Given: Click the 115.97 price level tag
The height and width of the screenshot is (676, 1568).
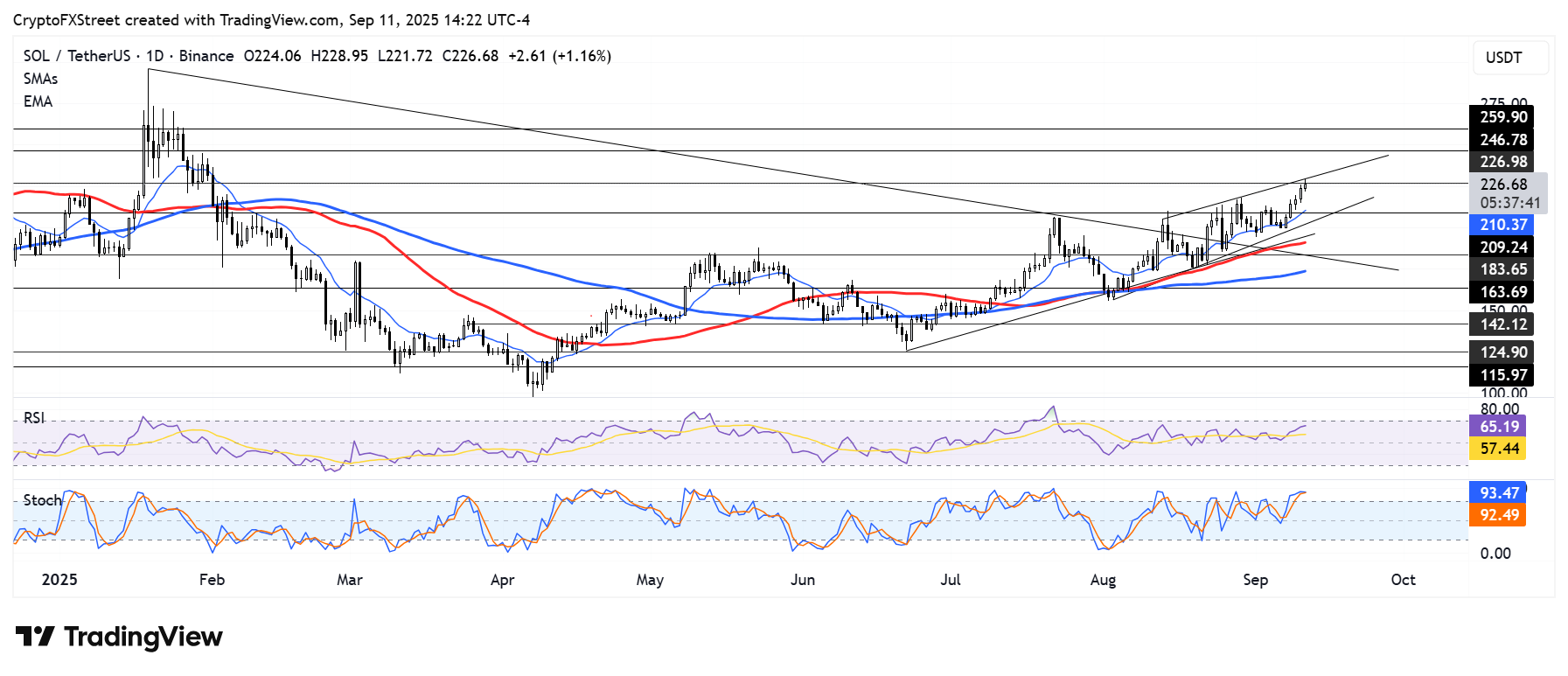Looking at the screenshot, I should (x=1502, y=375).
